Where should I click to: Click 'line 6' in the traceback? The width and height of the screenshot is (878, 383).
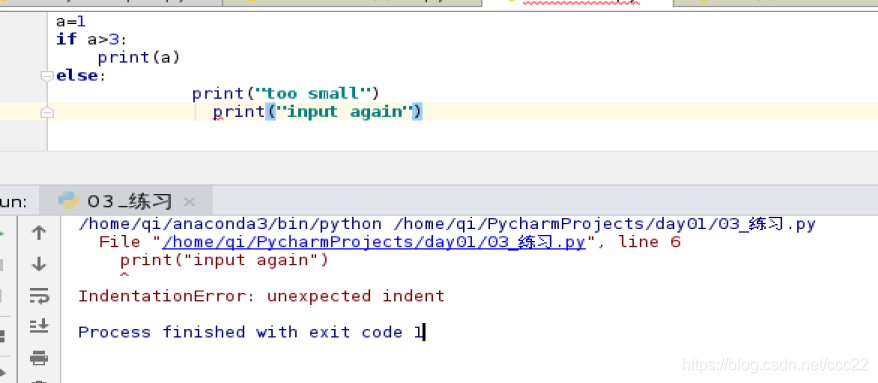[x=650, y=242]
